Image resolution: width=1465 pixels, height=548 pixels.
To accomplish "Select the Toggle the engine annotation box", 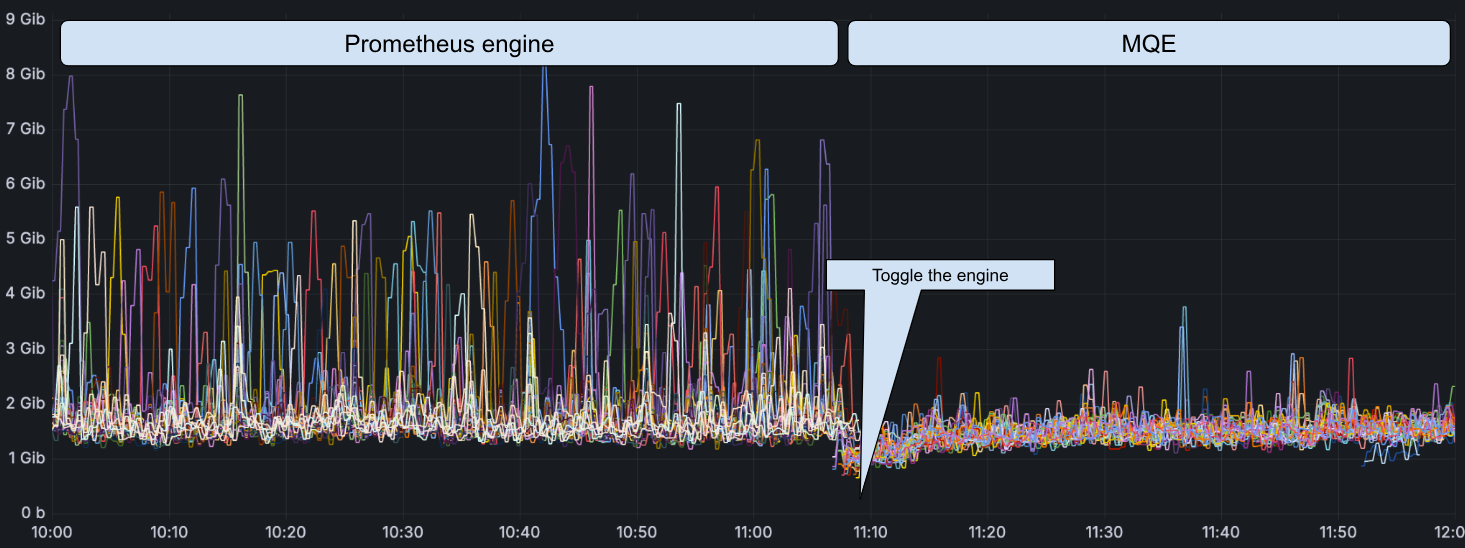I will [940, 276].
